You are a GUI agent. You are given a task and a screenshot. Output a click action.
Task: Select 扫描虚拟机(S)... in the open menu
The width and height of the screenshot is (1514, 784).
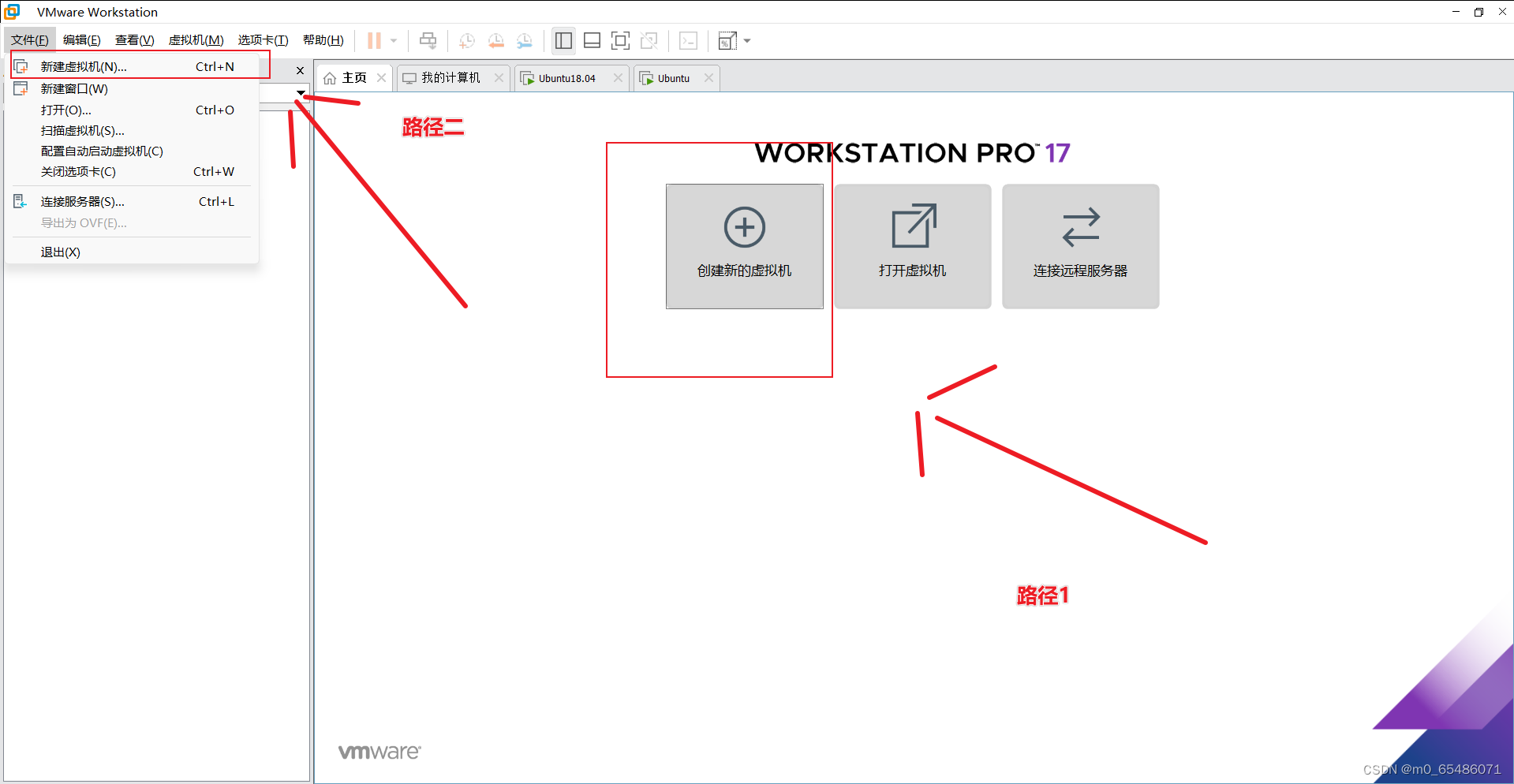click(x=82, y=130)
